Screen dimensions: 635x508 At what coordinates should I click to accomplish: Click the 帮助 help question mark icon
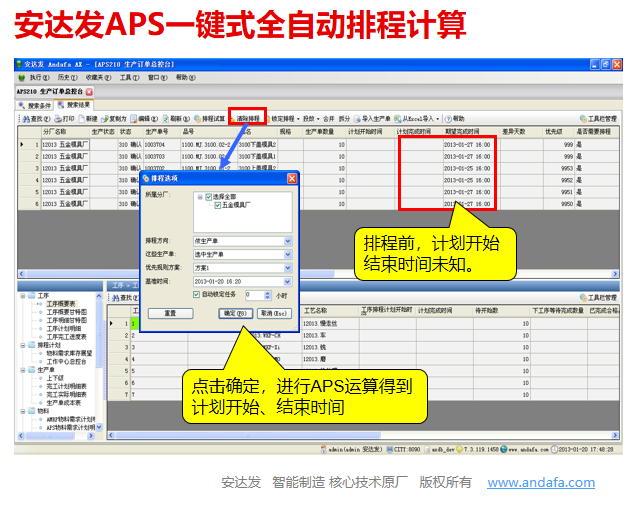click(x=448, y=119)
